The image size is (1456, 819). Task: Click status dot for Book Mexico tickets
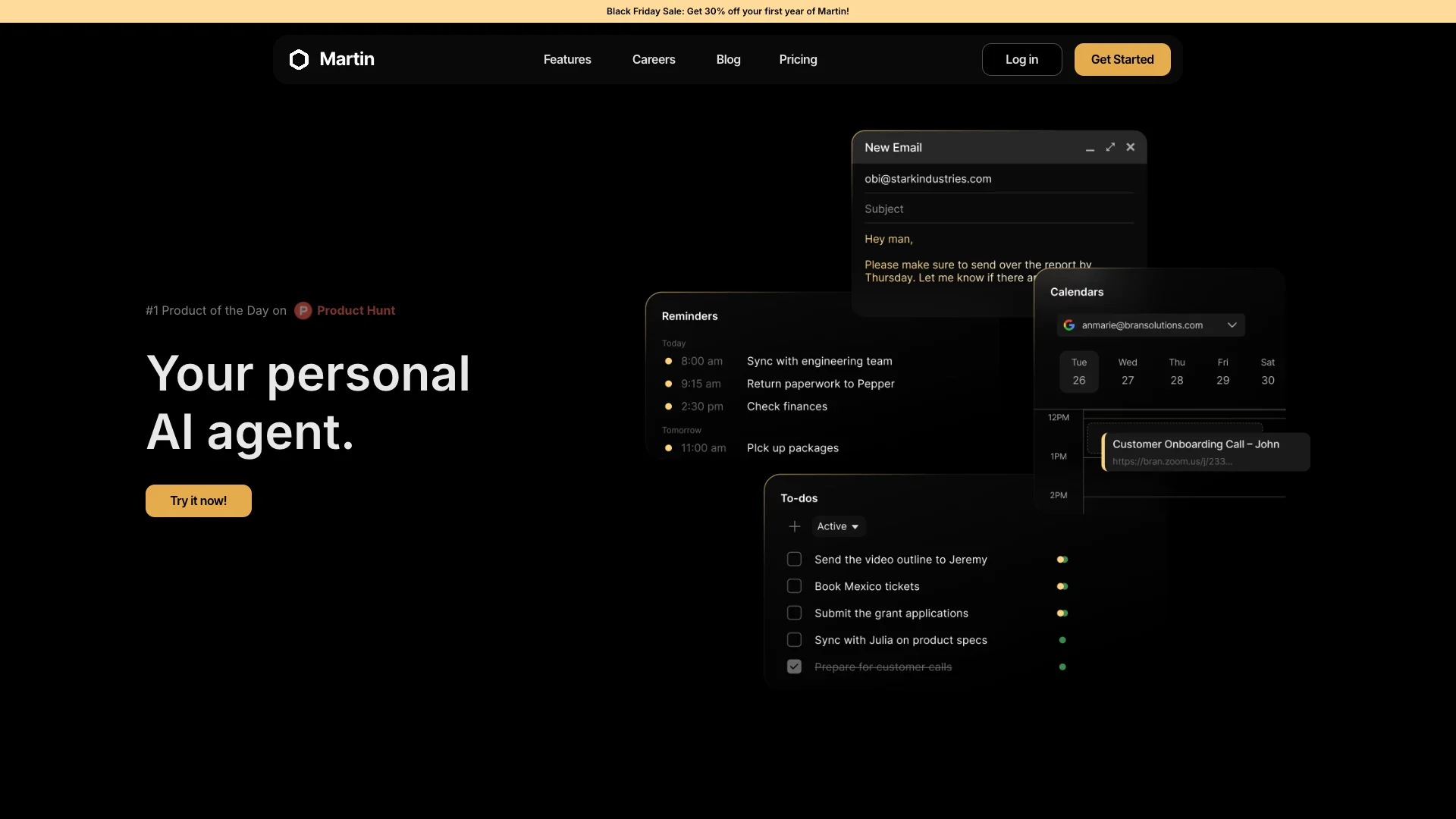pos(1062,586)
